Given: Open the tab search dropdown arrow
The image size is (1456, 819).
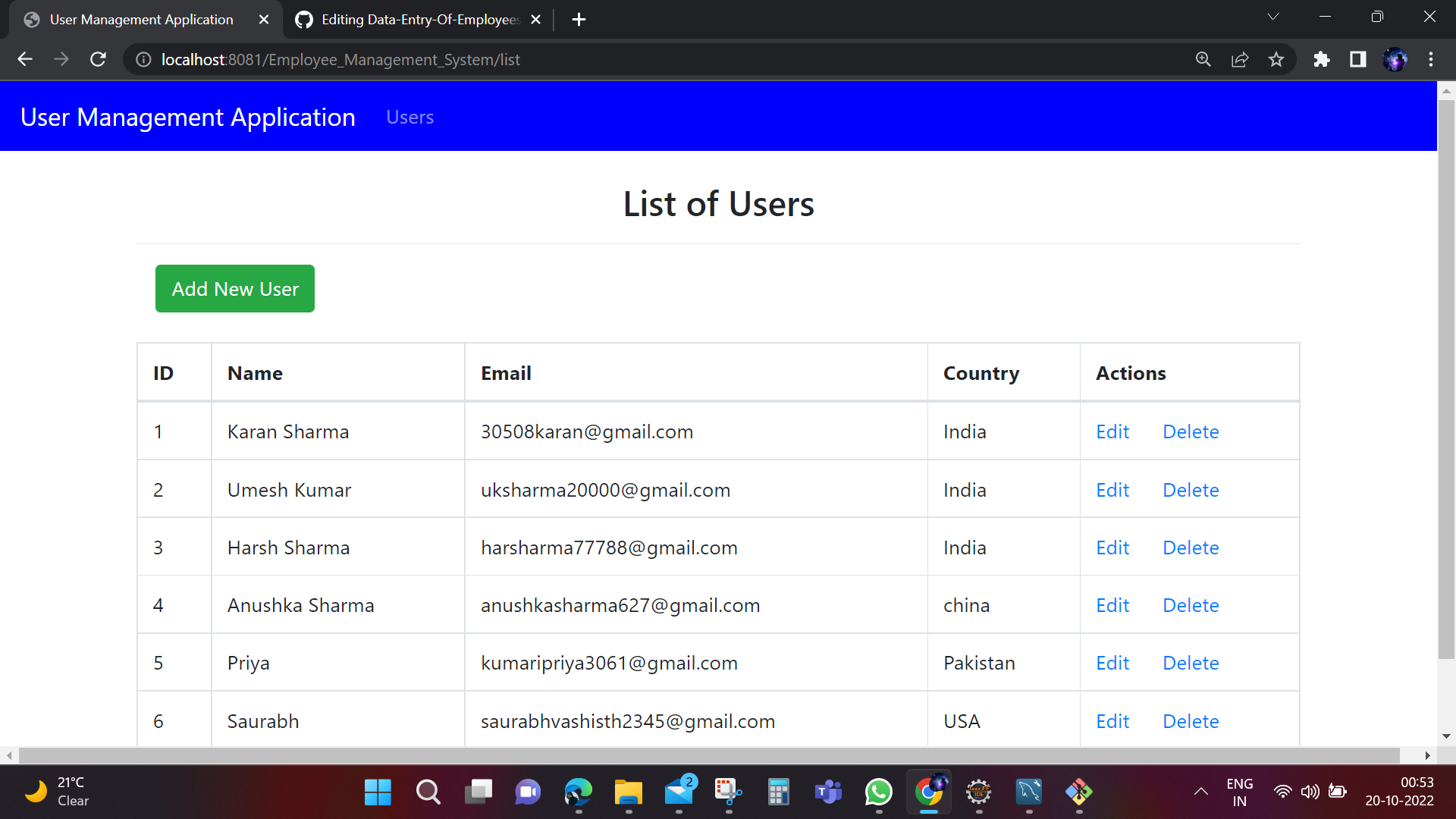Looking at the screenshot, I should (x=1273, y=17).
